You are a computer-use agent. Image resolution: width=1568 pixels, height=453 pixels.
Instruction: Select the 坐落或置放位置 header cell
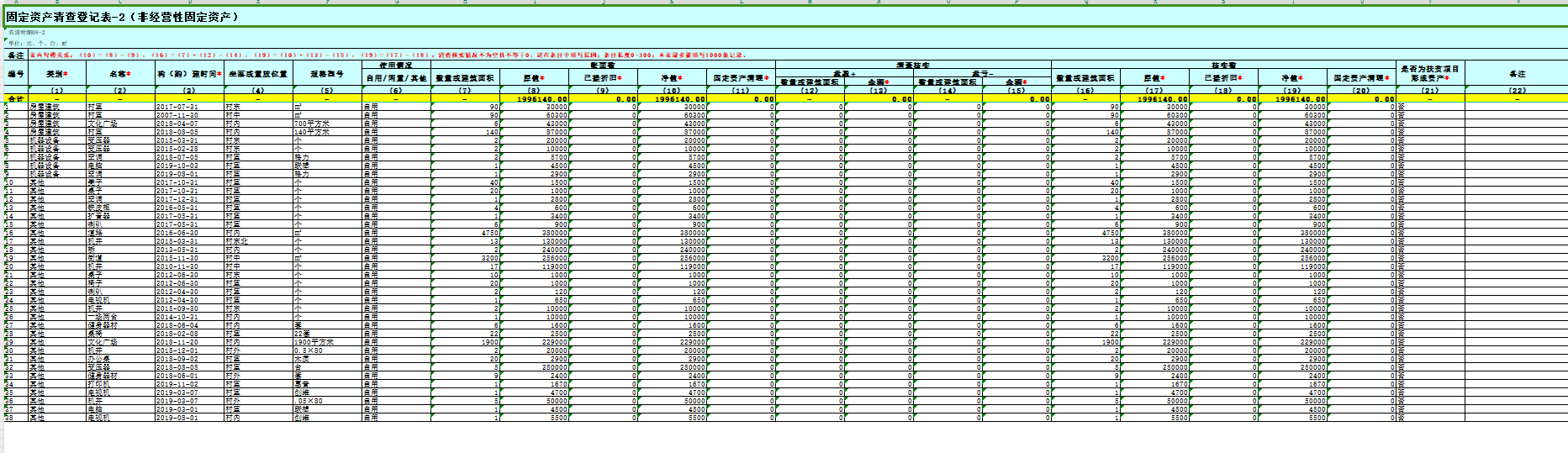(x=258, y=74)
